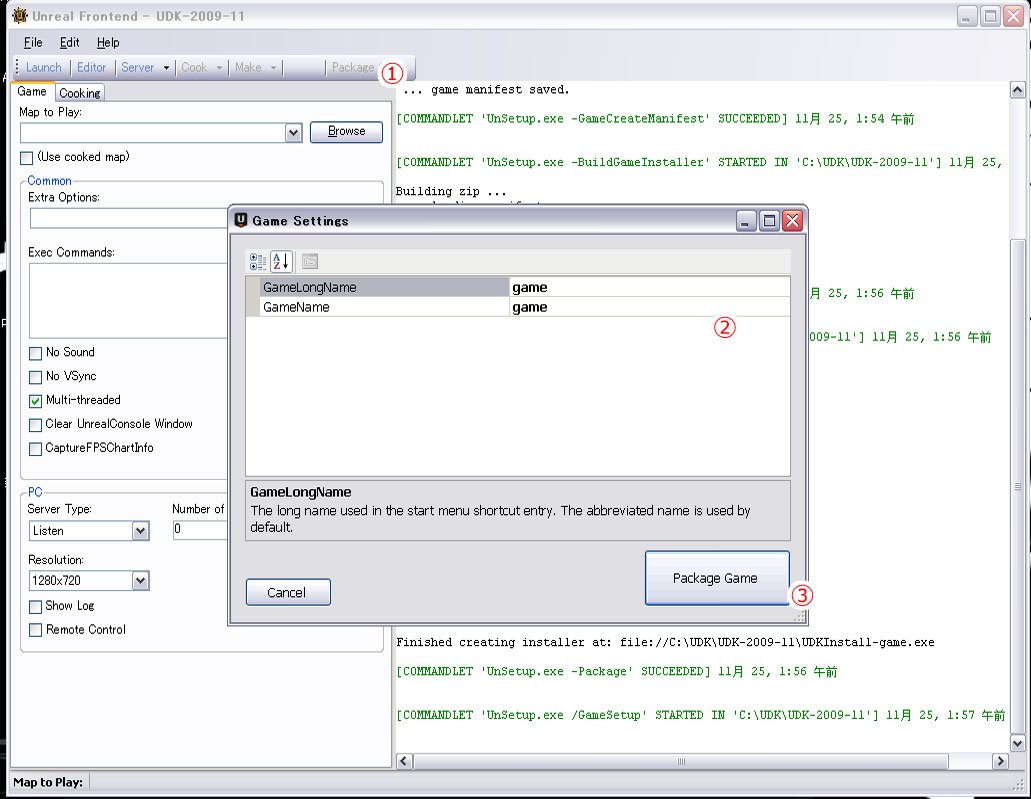Expand the Make toolbar dropdown arrow
This screenshot has width=1031, height=799.
[x=273, y=68]
